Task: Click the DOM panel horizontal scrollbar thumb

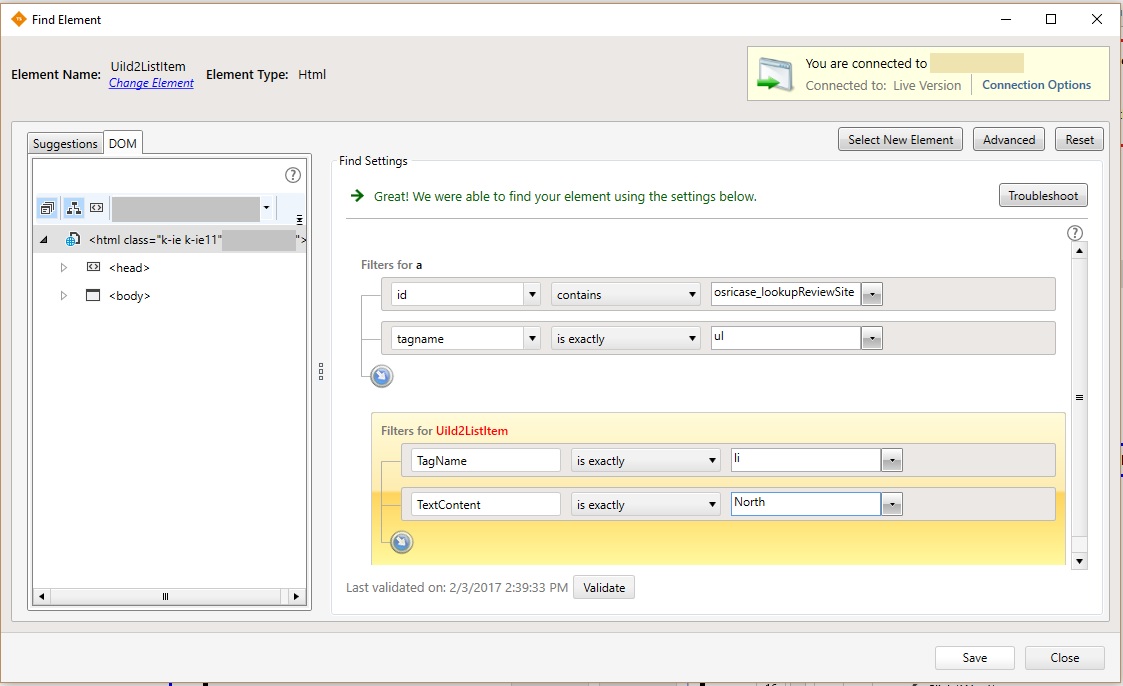Action: point(165,597)
